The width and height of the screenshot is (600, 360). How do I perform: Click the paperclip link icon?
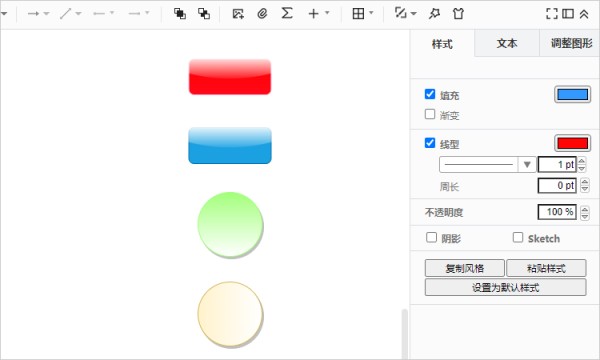(x=262, y=14)
